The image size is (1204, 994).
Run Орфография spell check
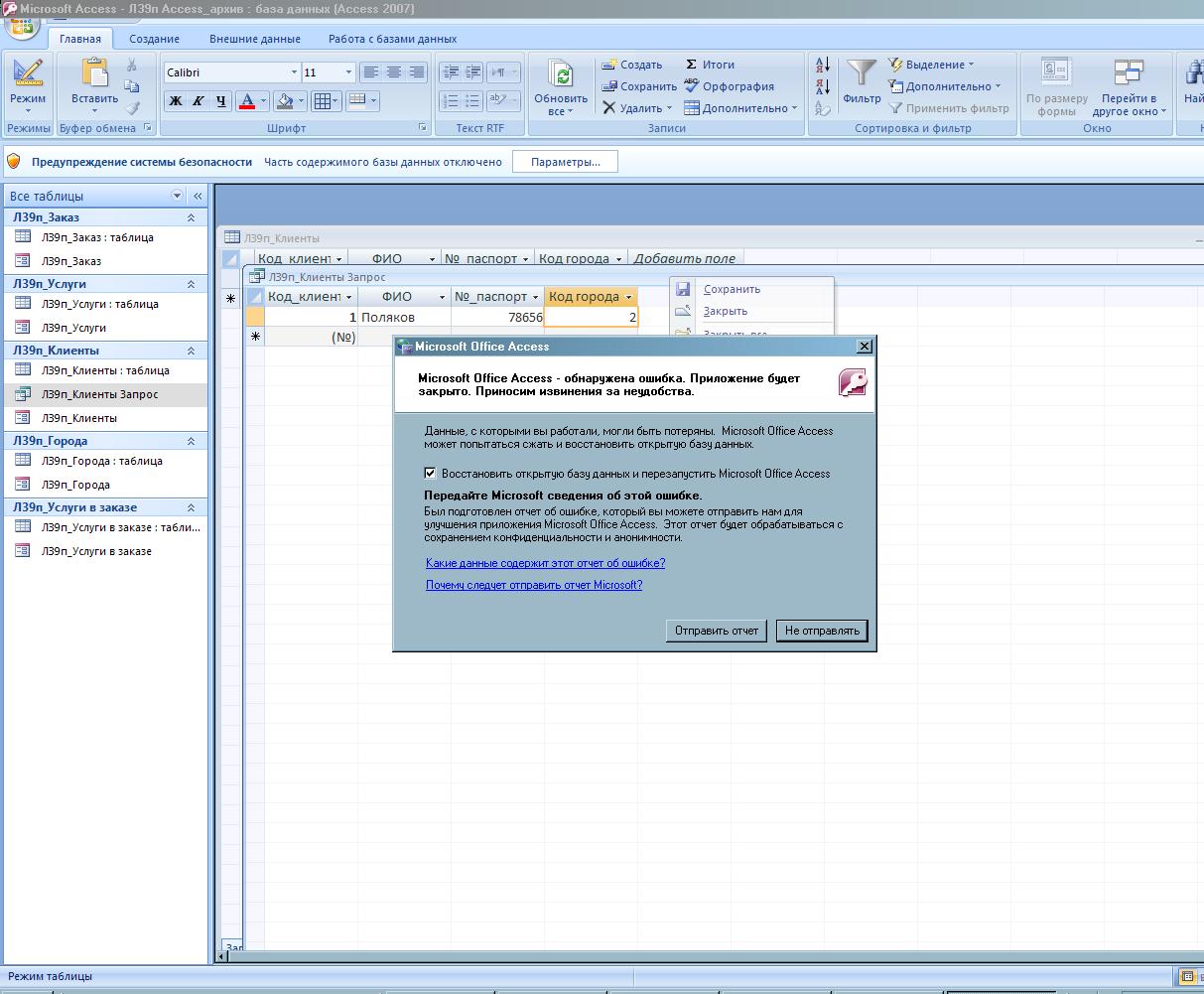(729, 86)
